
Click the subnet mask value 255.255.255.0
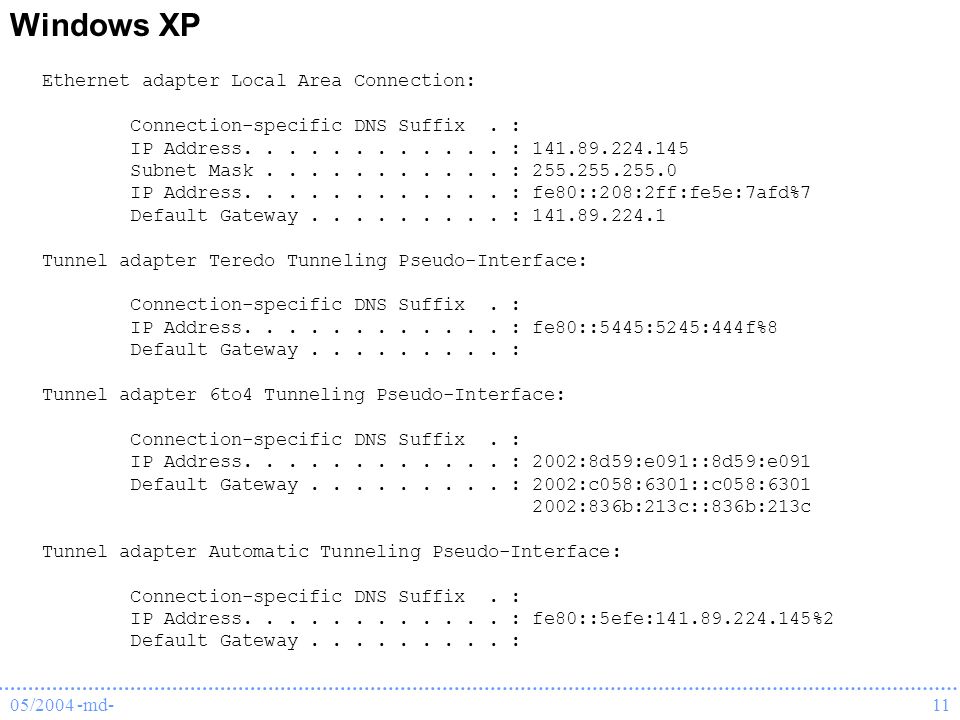point(604,170)
